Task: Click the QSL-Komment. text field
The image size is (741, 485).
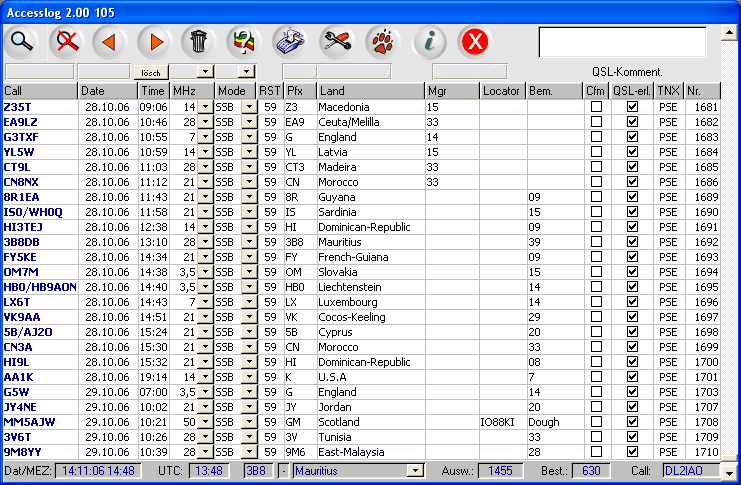Action: (x=622, y=42)
